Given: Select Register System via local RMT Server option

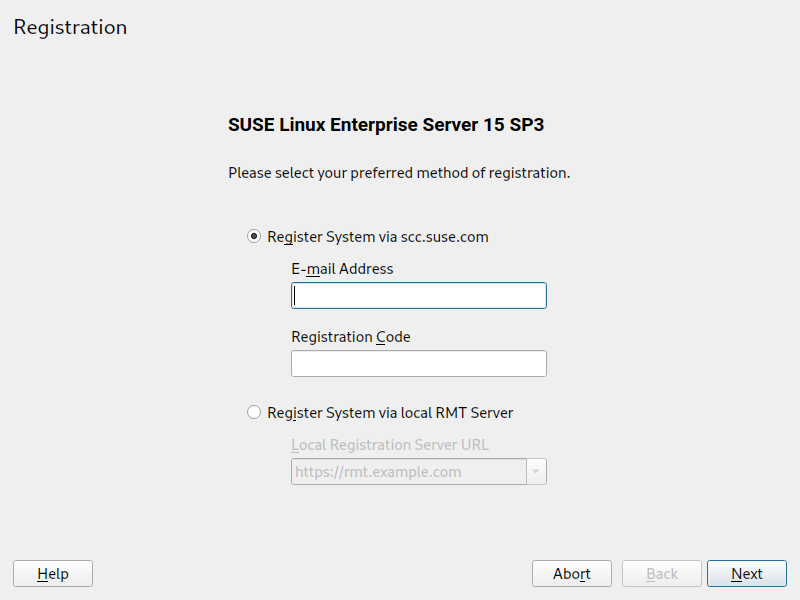Looking at the screenshot, I should tap(254, 412).
